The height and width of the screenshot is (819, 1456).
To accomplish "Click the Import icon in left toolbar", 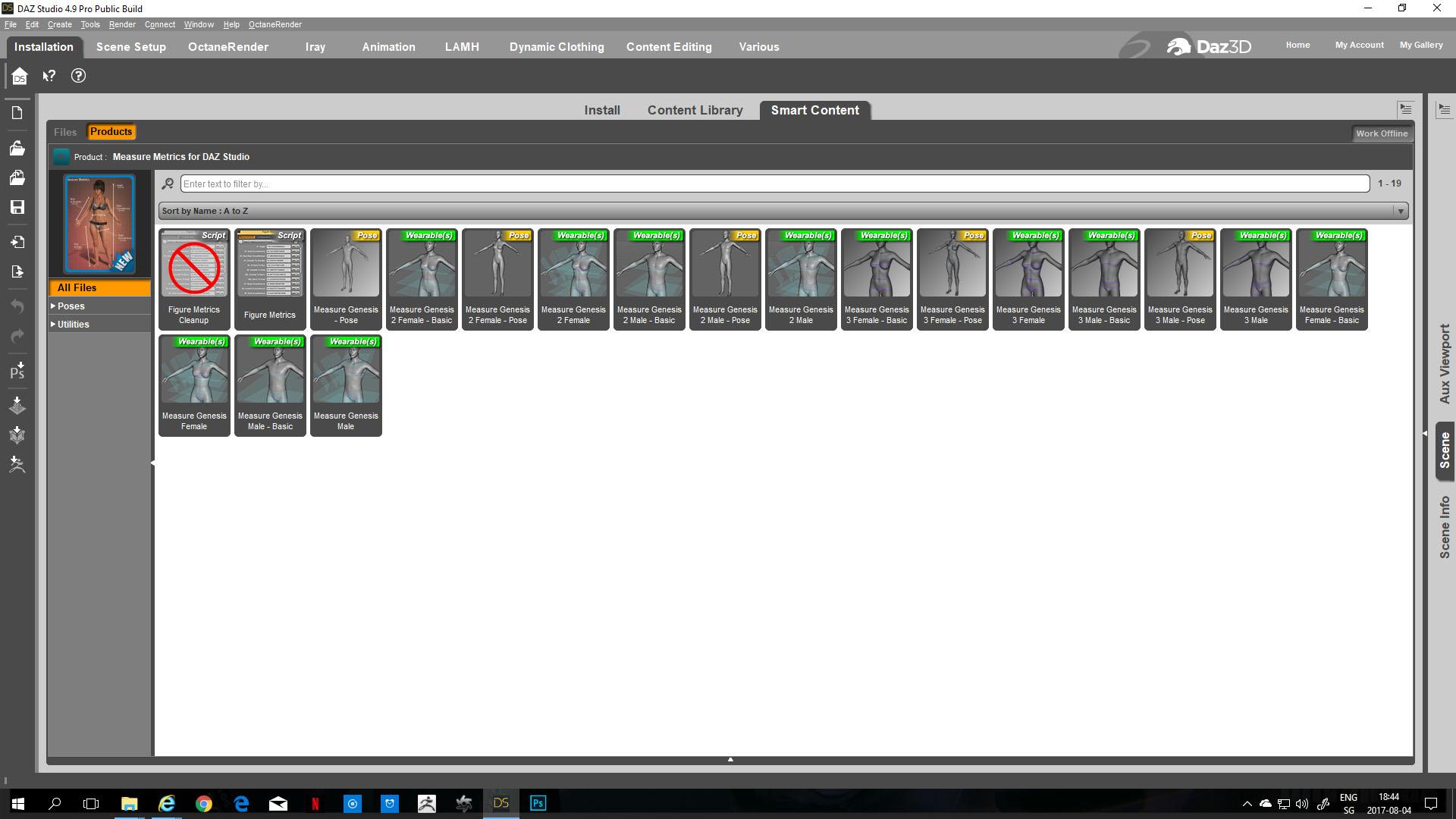I will [x=17, y=242].
